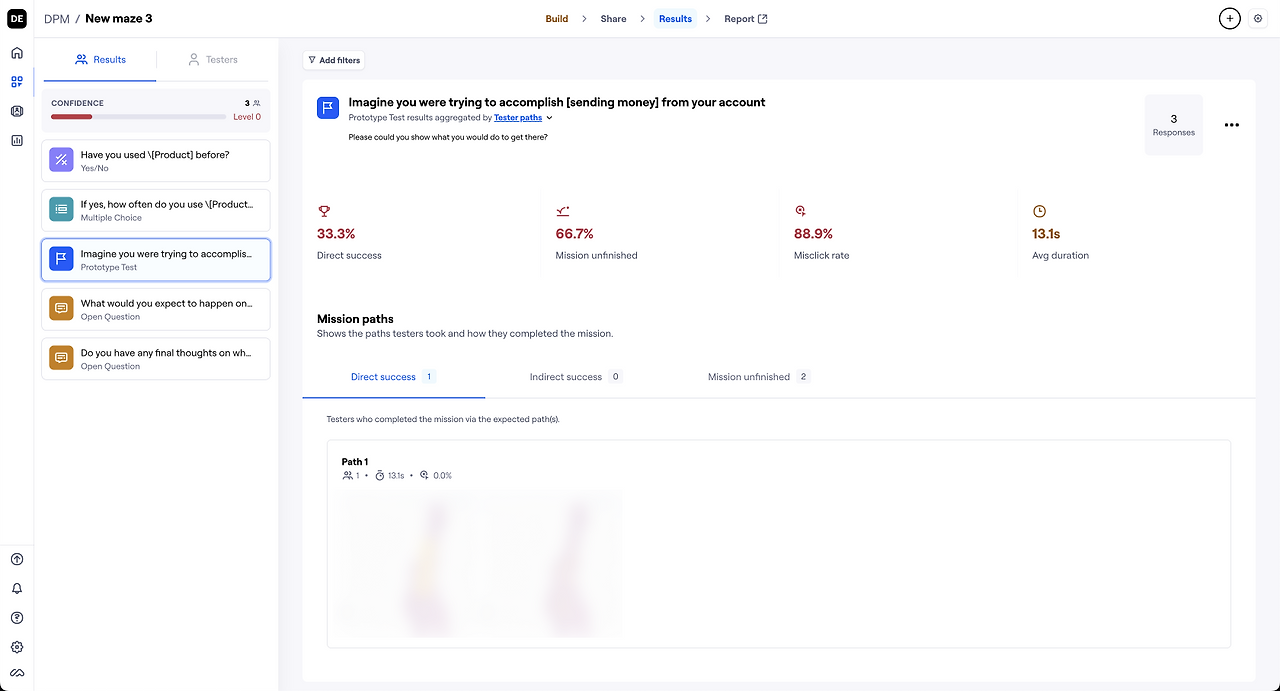
Task: Click the blue flag Prototype Test icon in list
Action: 61,259
